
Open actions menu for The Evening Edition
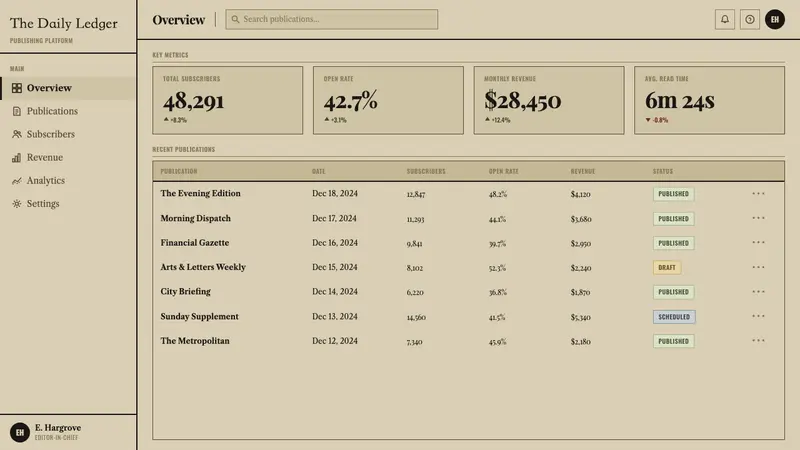[x=758, y=193]
